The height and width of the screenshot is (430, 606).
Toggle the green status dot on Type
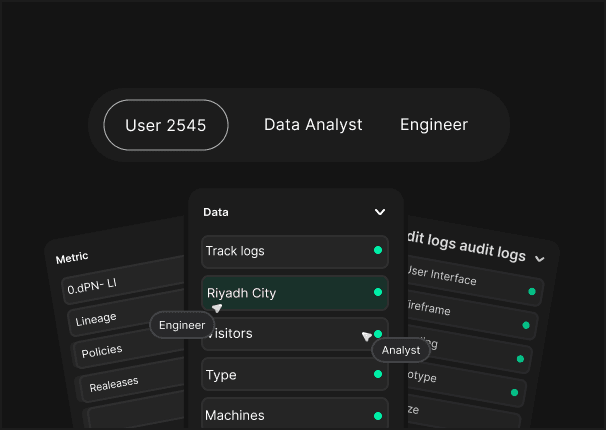[377, 375]
